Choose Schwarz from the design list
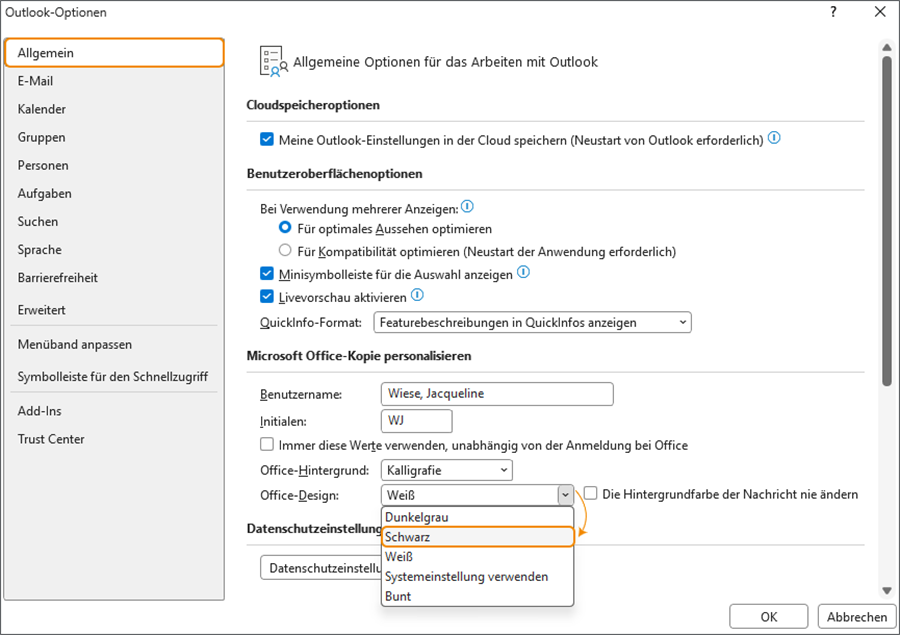 [478, 537]
